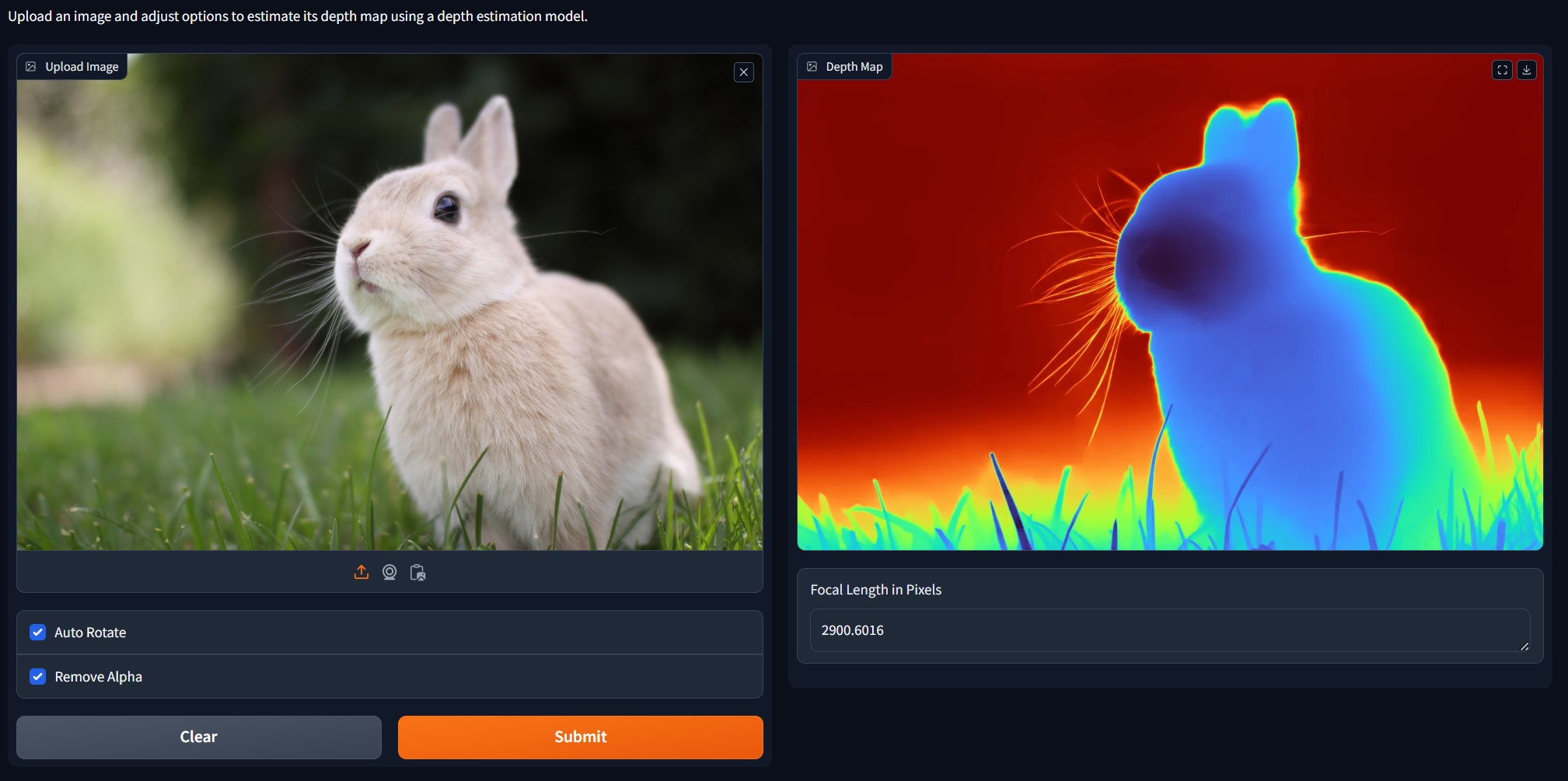Click the colorful depth map output image

click(x=1170, y=311)
